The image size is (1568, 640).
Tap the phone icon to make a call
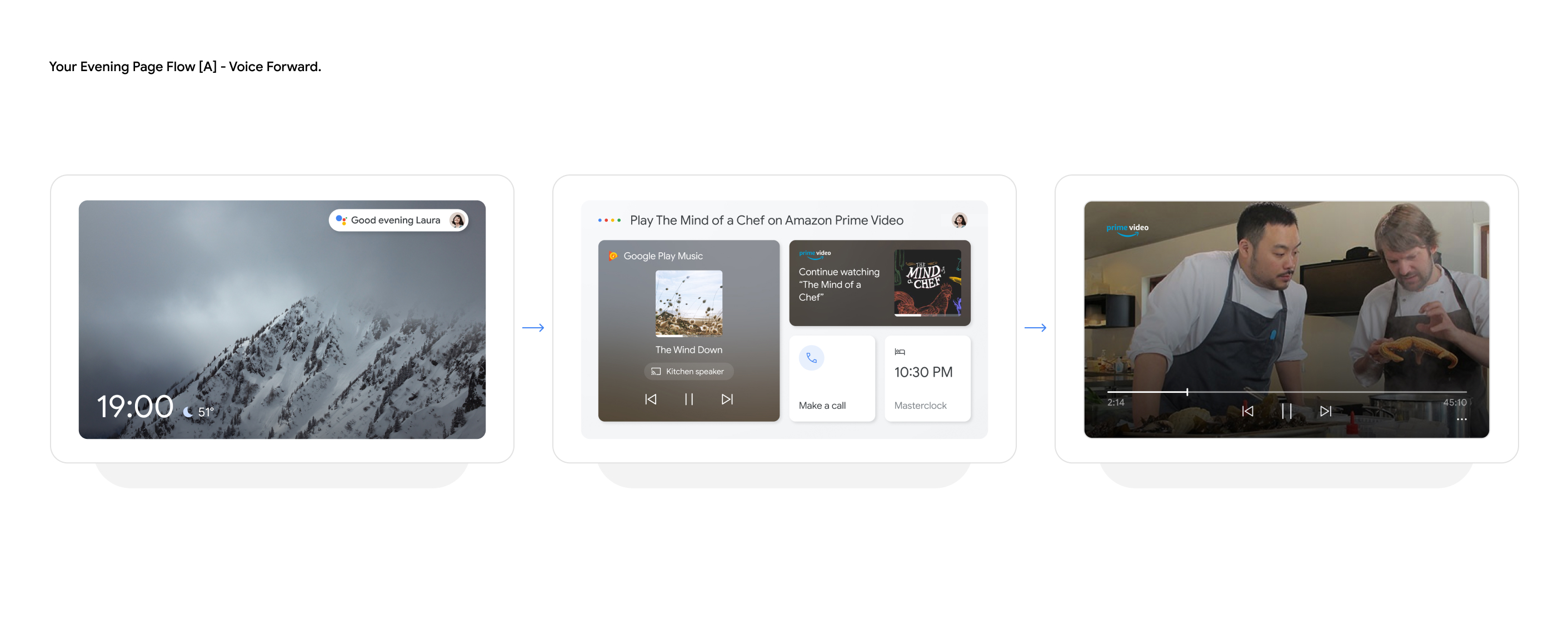(811, 358)
